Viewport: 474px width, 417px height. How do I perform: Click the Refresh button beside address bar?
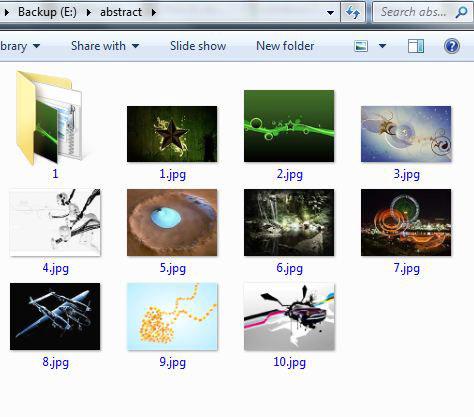pyautogui.click(x=353, y=12)
